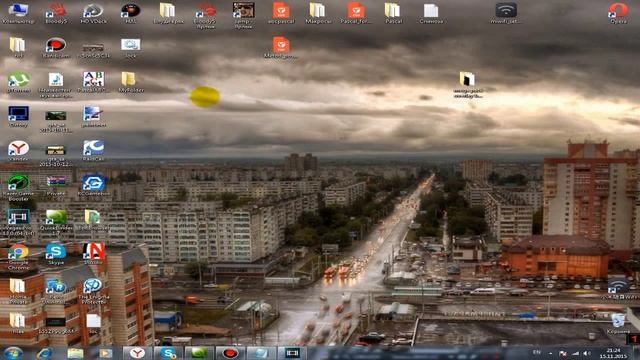Viewport: 640px width, 360px height.
Task: Open the abcpascal file icon
Action: coord(281,12)
